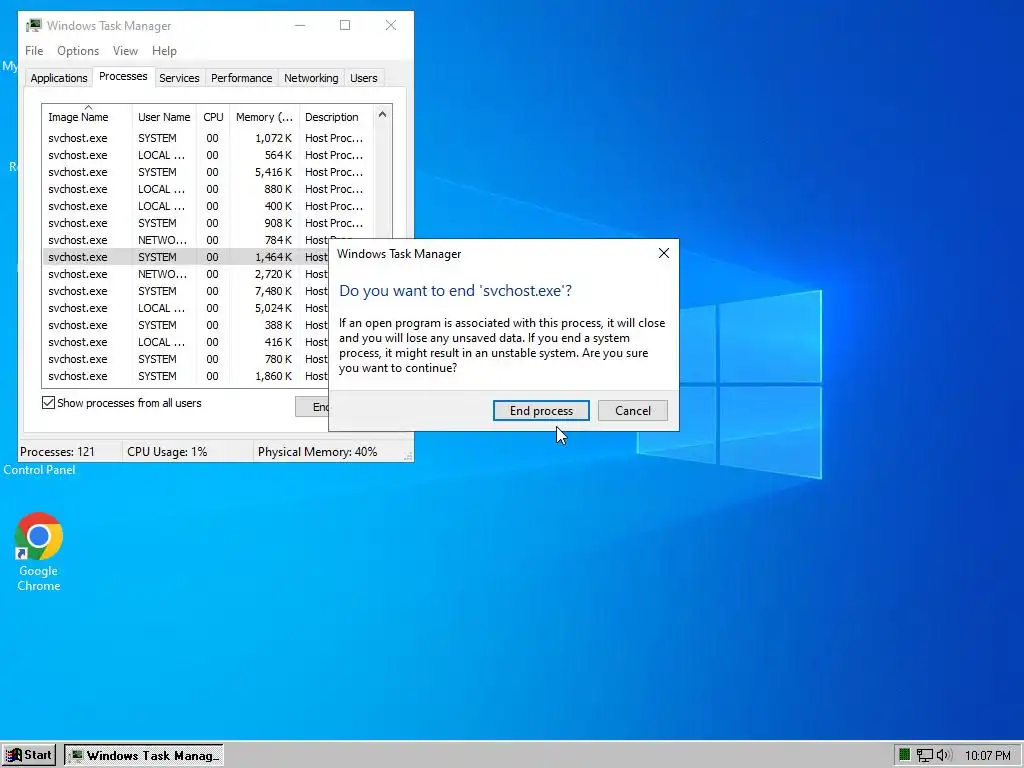Viewport: 1024px width, 768px height.
Task: Click the process list scroll up arrow
Action: pyautogui.click(x=382, y=114)
